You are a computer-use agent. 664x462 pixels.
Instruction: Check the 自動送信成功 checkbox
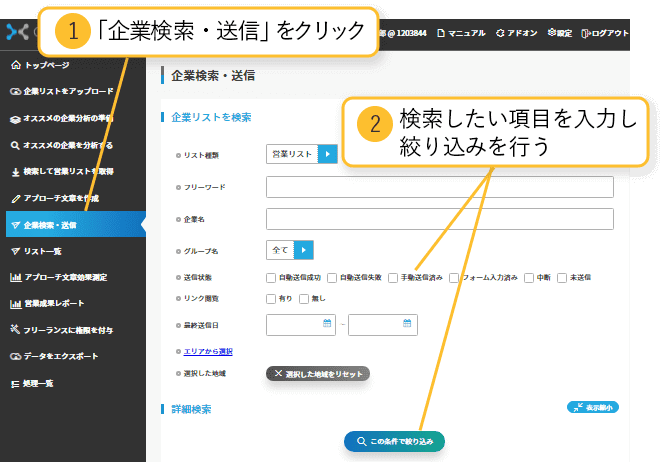pos(271,278)
